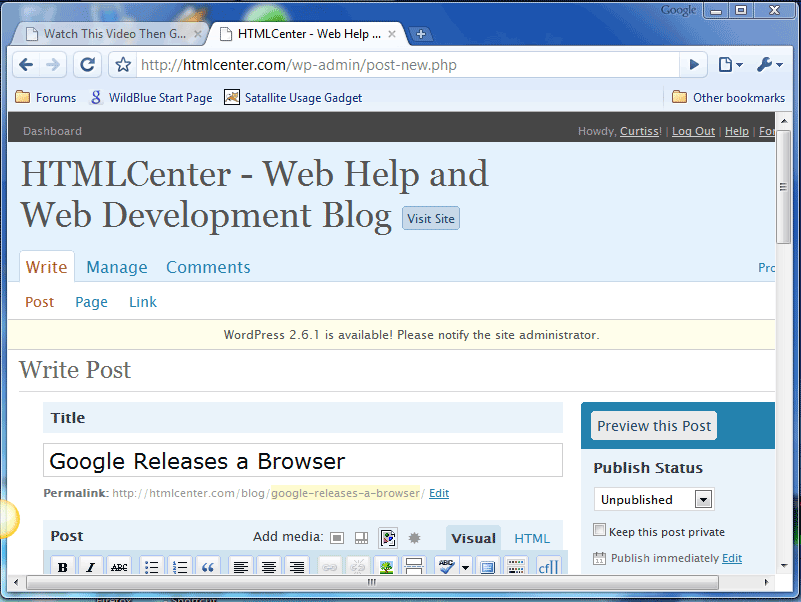Image resolution: width=801 pixels, height=602 pixels.
Task: Select the unordered bullet list icon
Action: tap(151, 567)
